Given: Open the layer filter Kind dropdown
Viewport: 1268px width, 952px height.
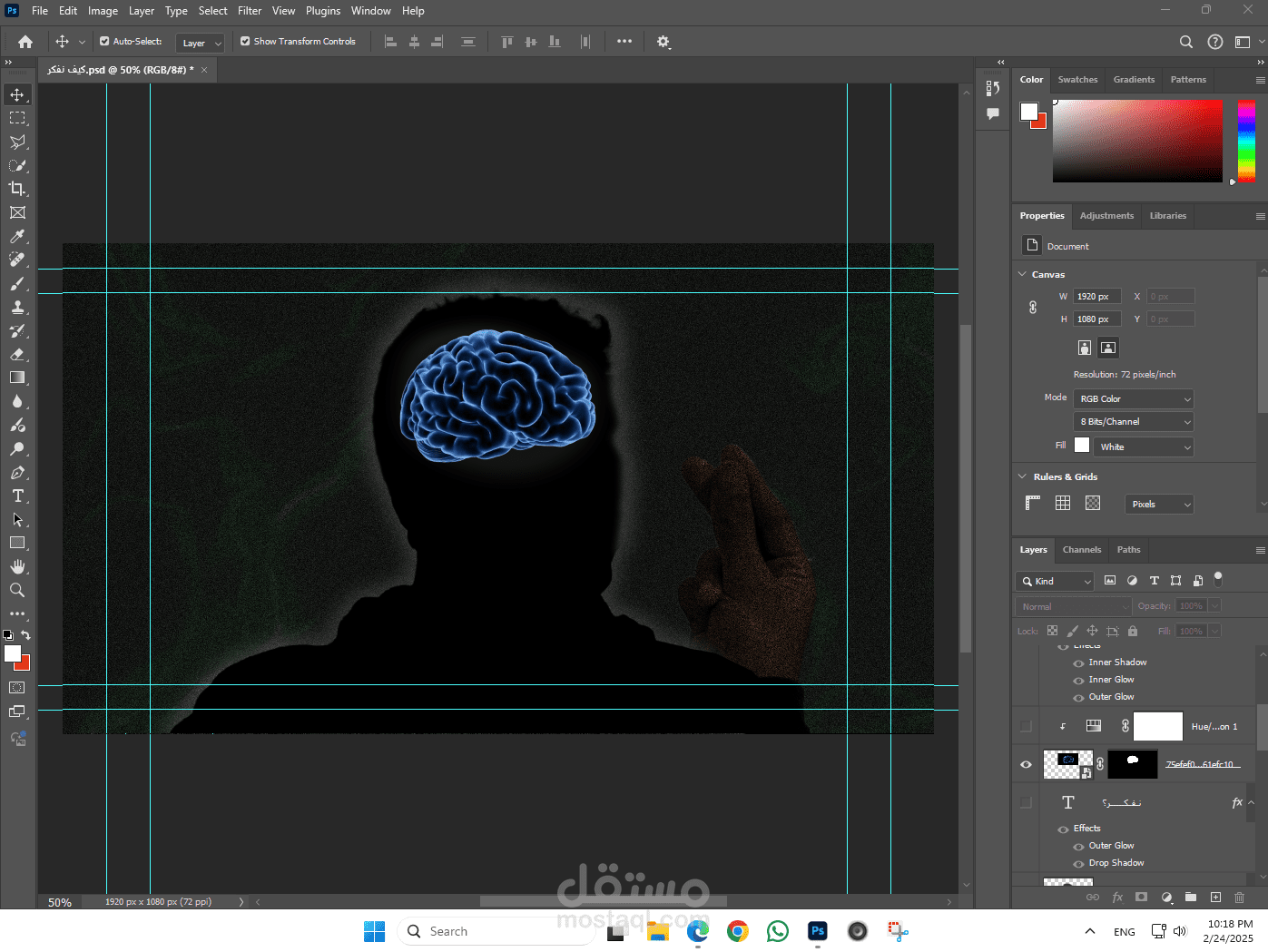Looking at the screenshot, I should point(1056,581).
